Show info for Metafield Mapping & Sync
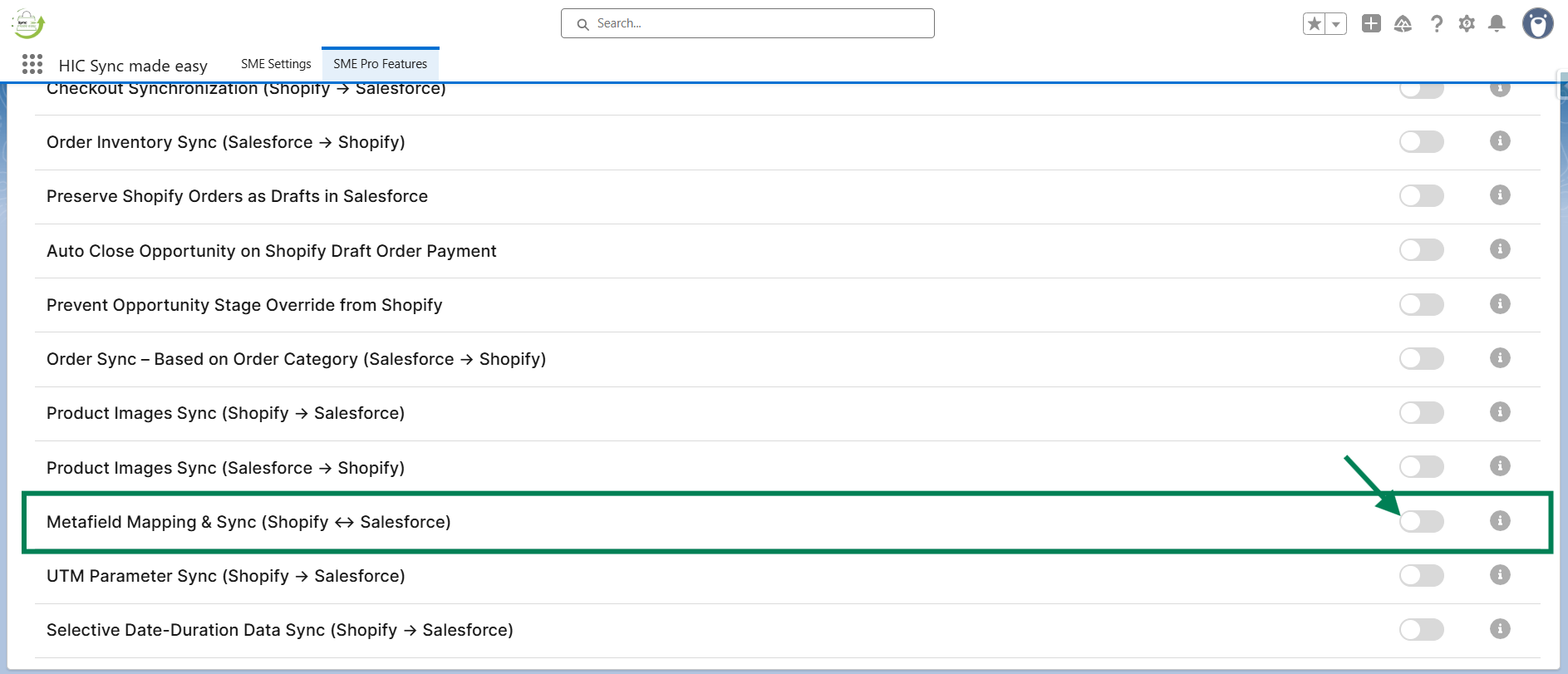The width and height of the screenshot is (1568, 674). pos(1499,520)
